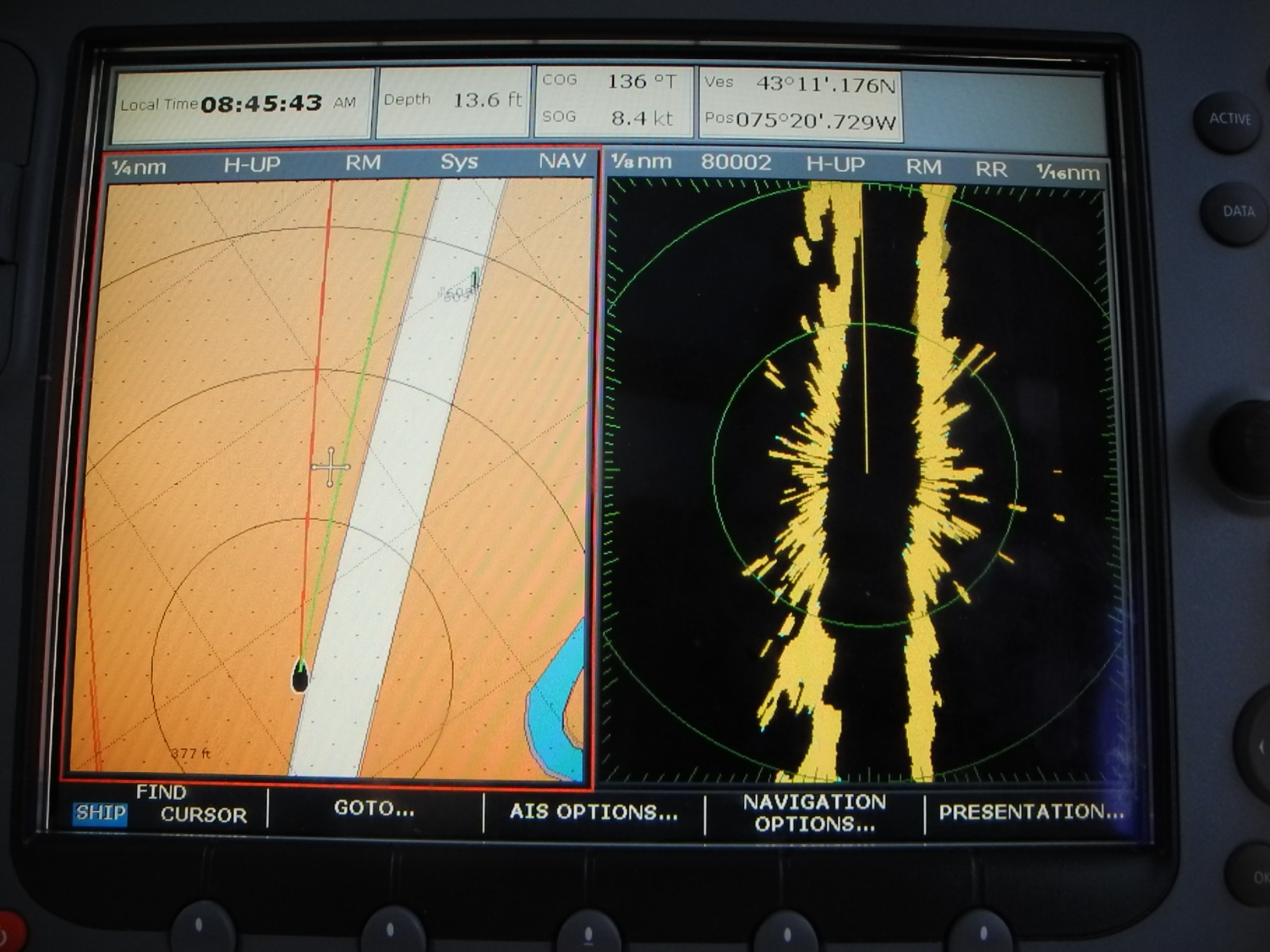Select the FIND SHIP CURSOR softkey
Viewport: 1270px width, 952px height.
(x=161, y=804)
